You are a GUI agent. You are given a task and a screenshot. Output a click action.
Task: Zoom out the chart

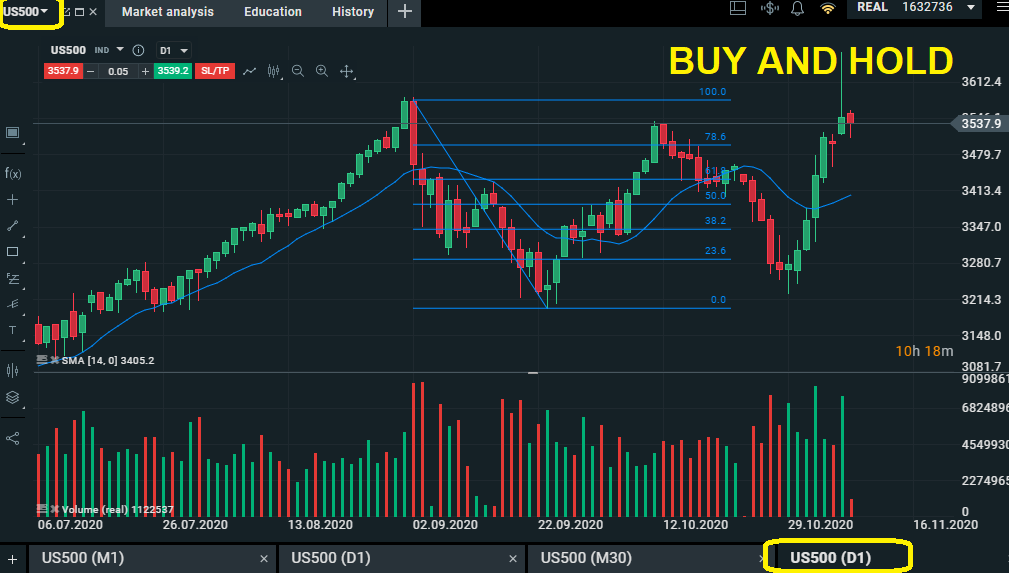pos(297,71)
